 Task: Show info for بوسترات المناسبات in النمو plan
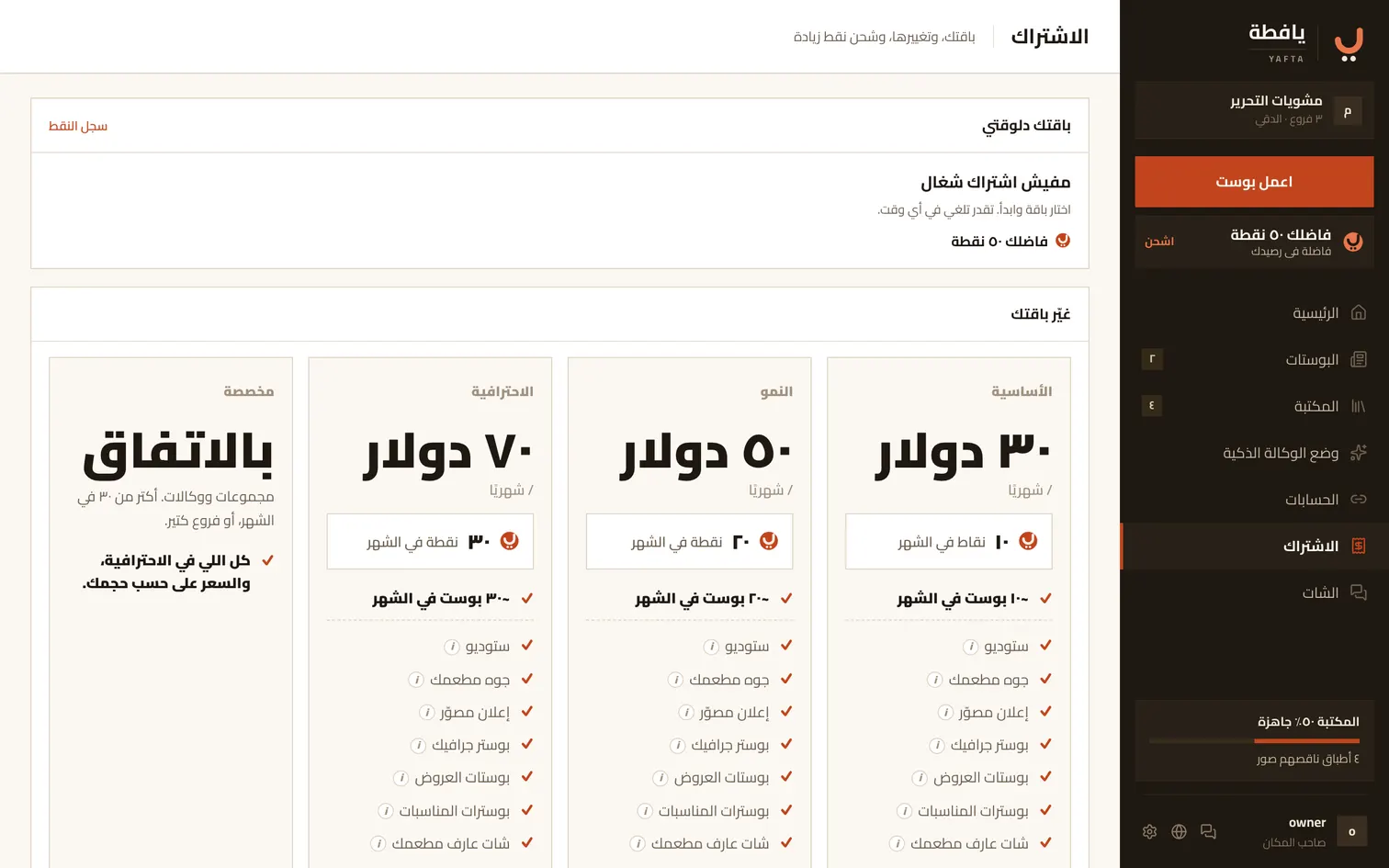(645, 811)
